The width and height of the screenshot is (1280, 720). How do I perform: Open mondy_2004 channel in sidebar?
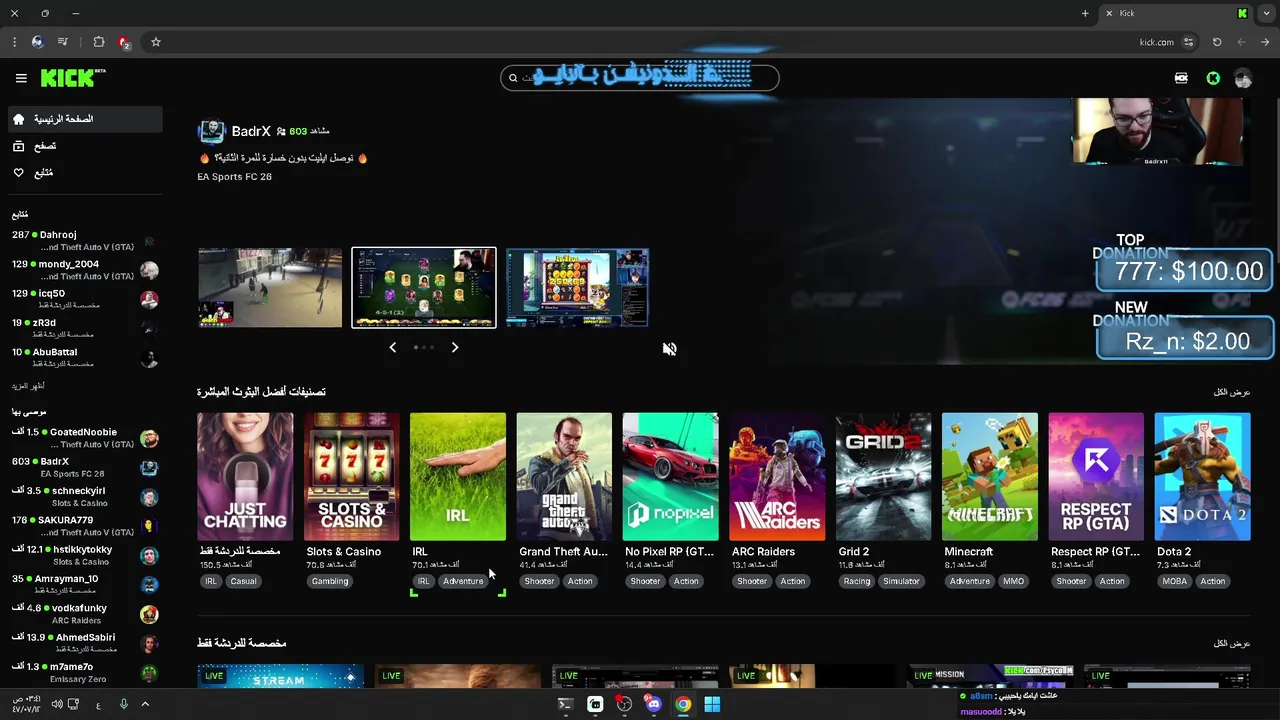coord(84,270)
